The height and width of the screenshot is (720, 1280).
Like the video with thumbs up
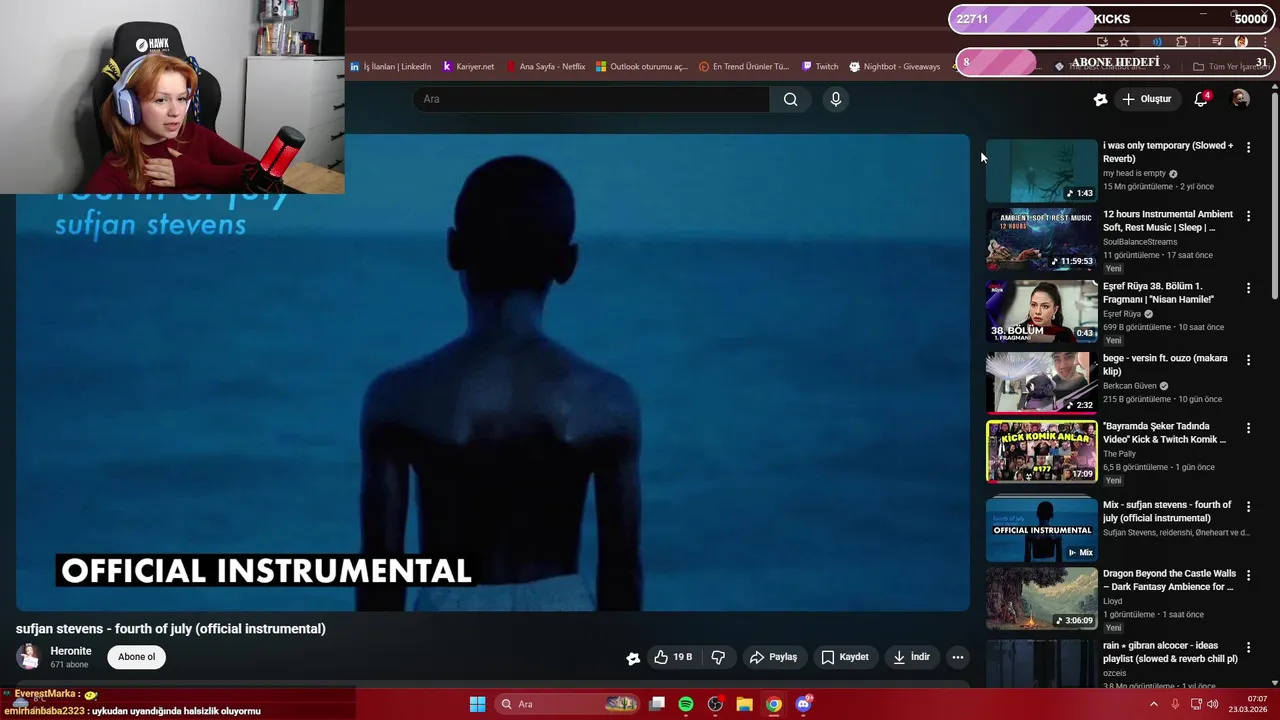tap(673, 657)
